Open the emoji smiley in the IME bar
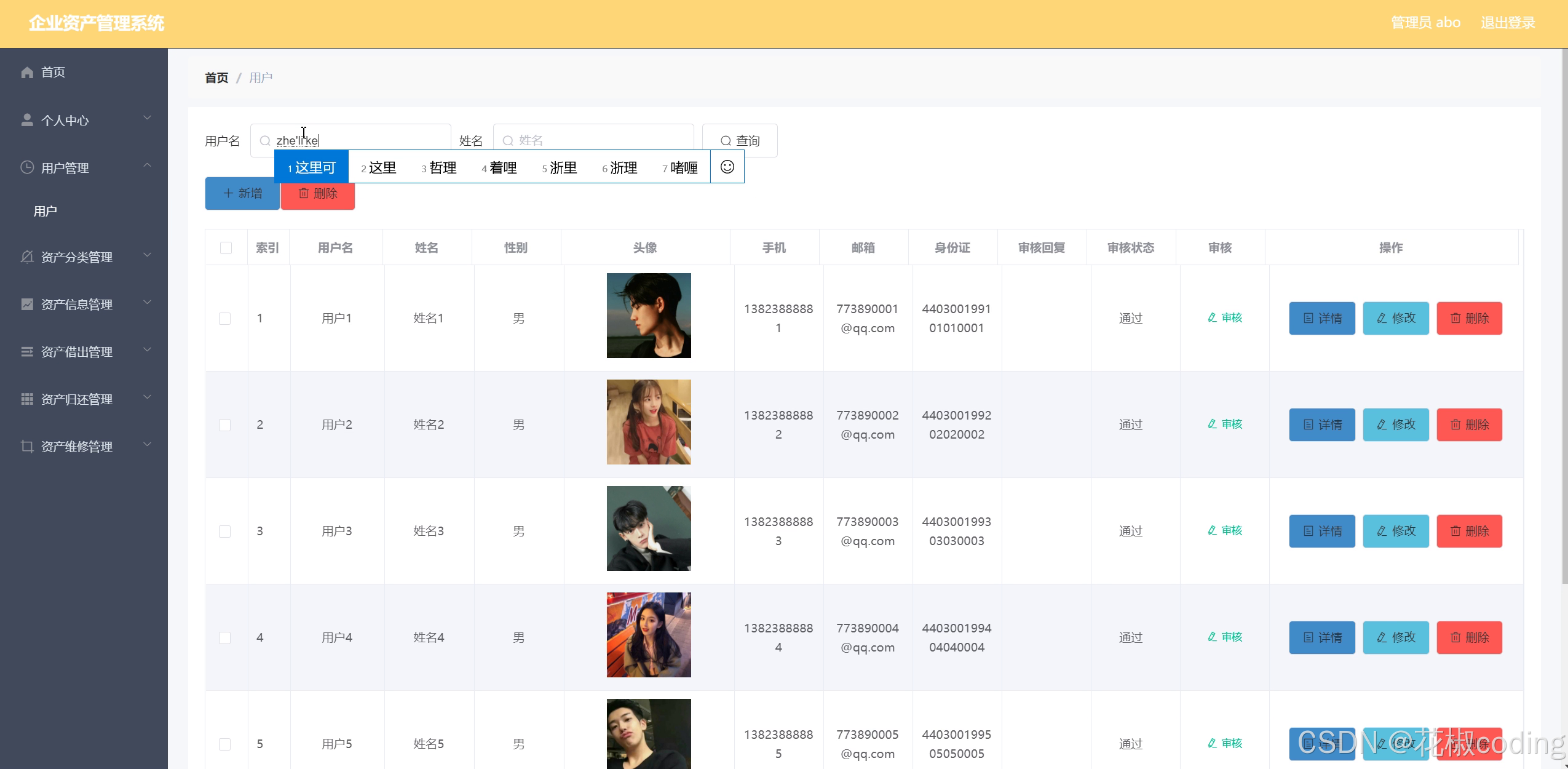The width and height of the screenshot is (1568, 769). [x=727, y=167]
